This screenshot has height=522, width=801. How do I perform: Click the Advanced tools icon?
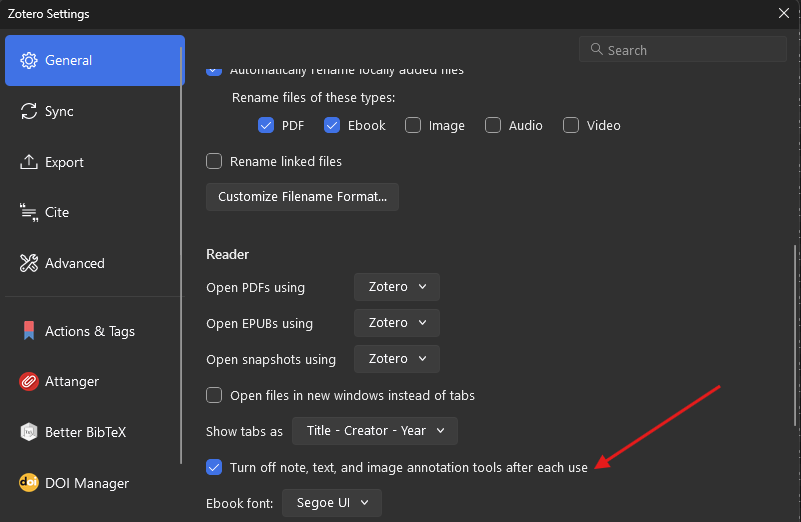29,263
